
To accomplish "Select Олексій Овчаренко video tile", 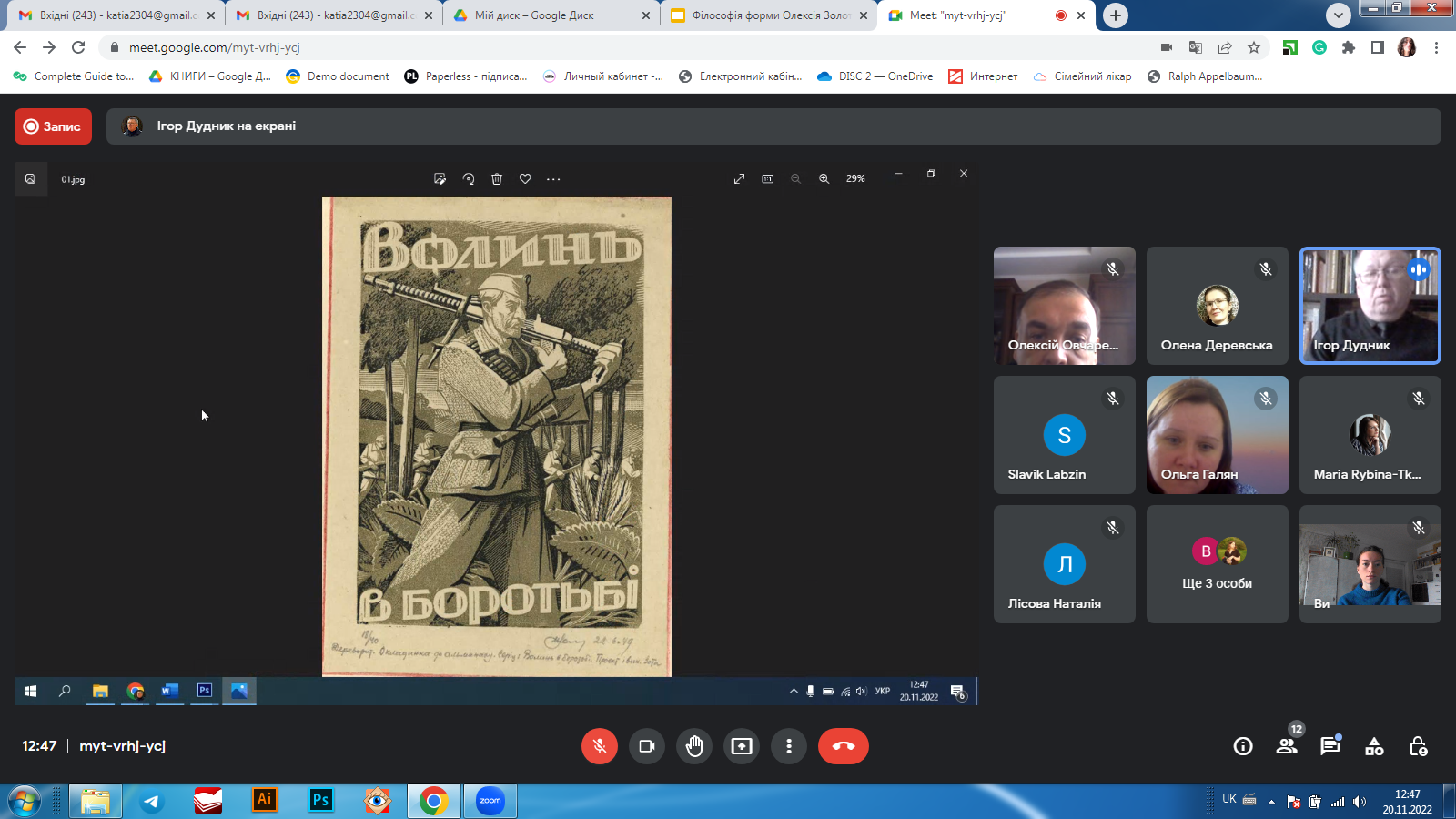I will coord(1065,306).
